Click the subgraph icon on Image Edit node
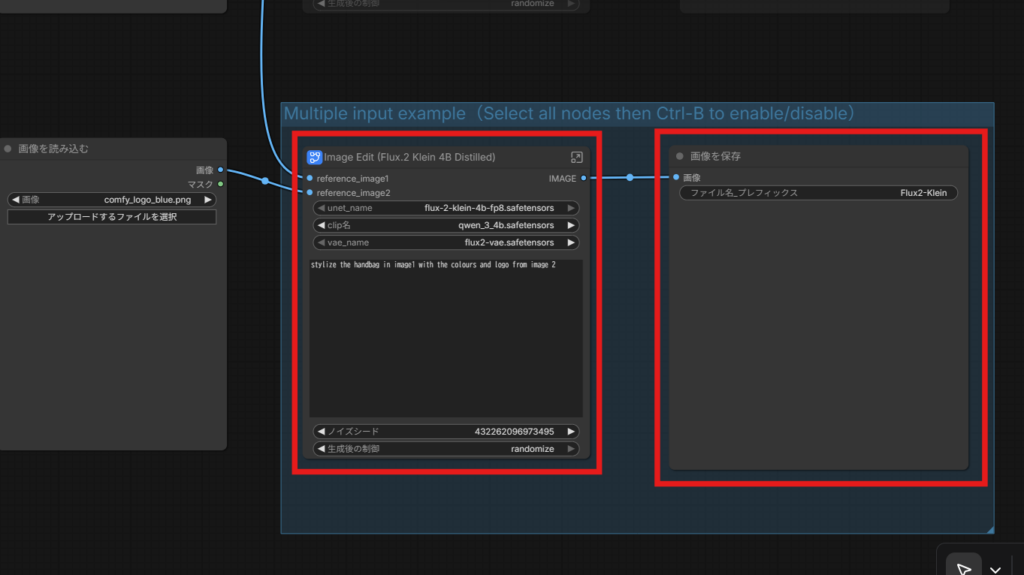Viewport: 1024px width, 575px height. click(314, 157)
